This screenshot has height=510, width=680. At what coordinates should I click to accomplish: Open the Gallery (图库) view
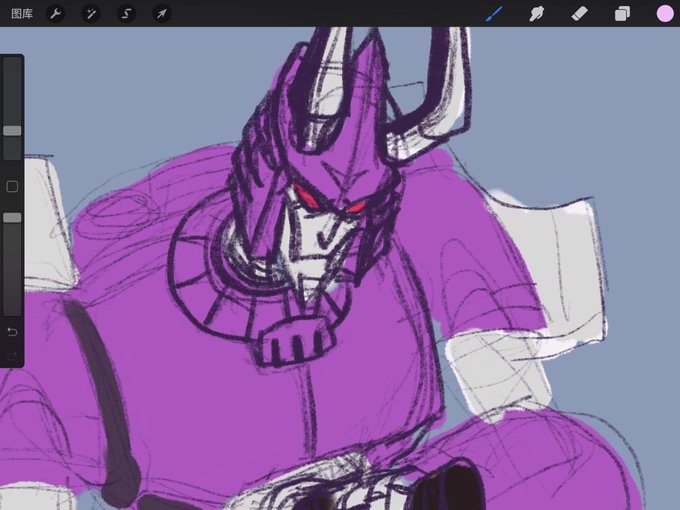pos(22,14)
